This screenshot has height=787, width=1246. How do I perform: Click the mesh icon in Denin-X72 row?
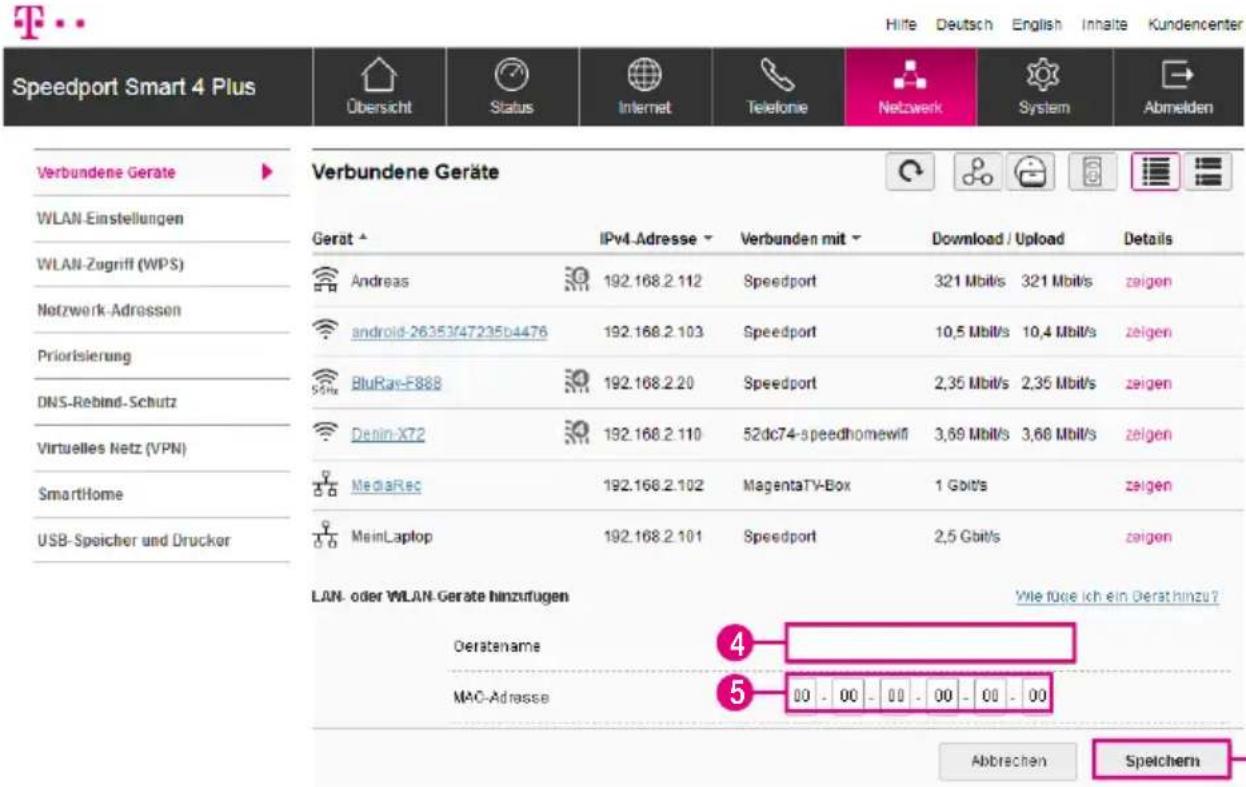coord(576,434)
